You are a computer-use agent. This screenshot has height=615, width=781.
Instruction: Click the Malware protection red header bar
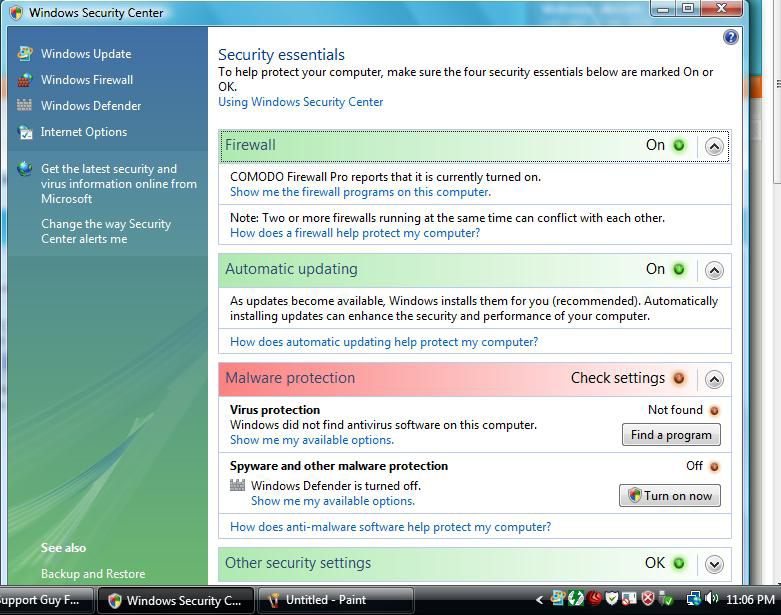475,379
